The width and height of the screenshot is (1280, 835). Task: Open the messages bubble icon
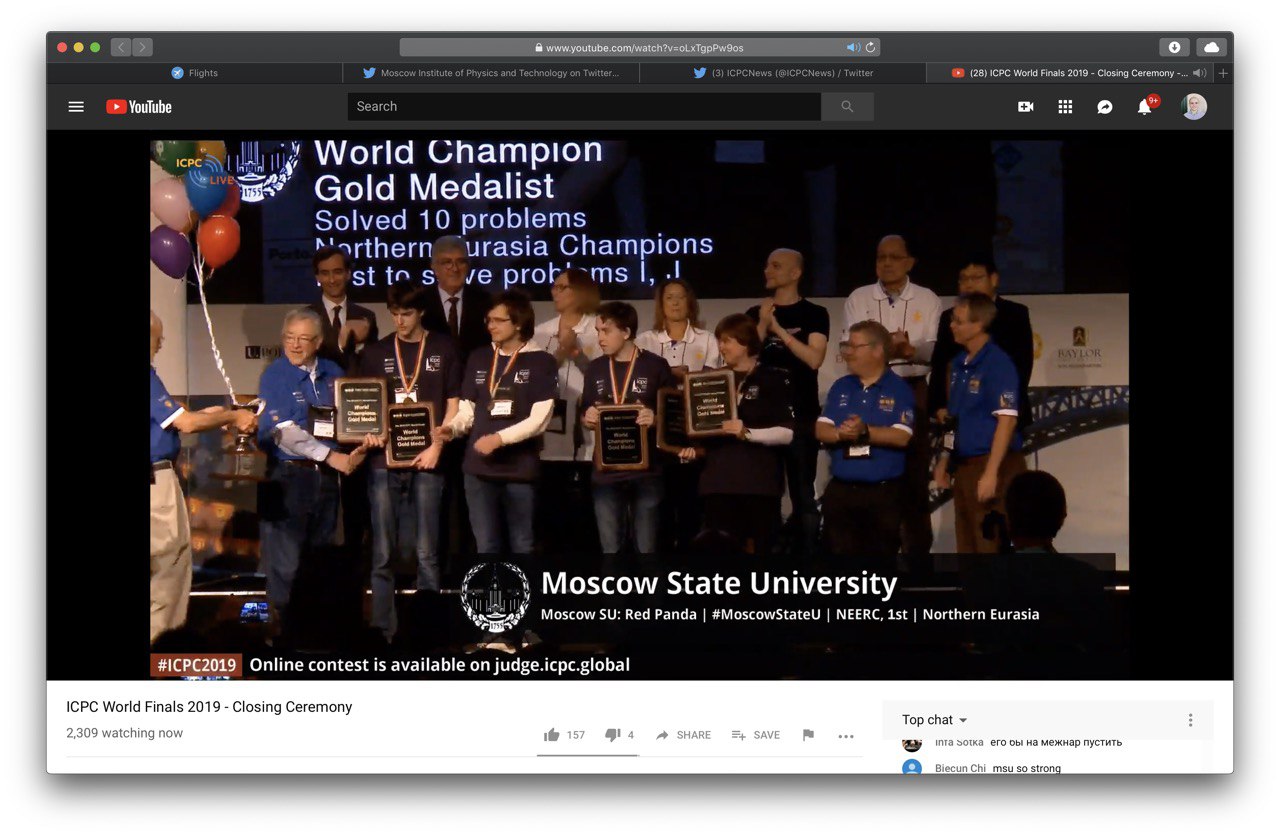(x=1105, y=107)
